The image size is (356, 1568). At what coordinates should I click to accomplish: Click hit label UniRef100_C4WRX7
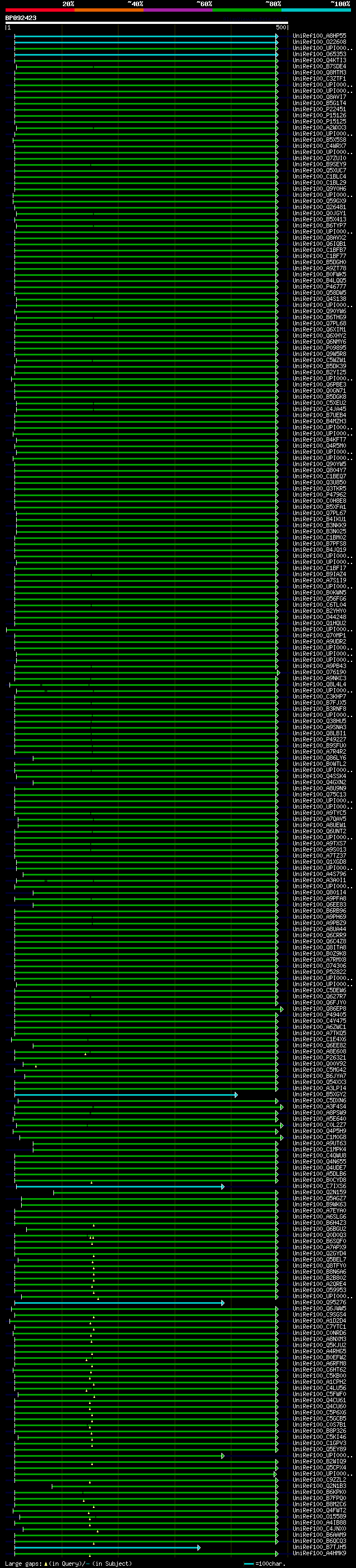point(319,146)
